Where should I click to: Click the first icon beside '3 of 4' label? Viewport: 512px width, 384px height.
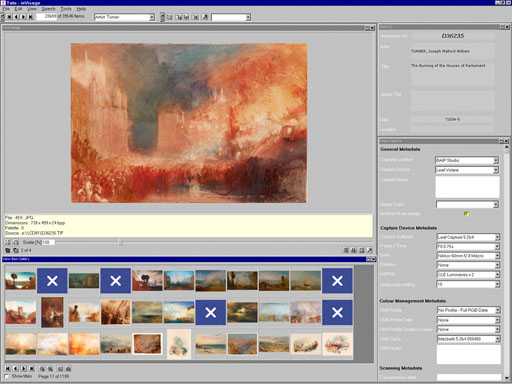(8, 250)
